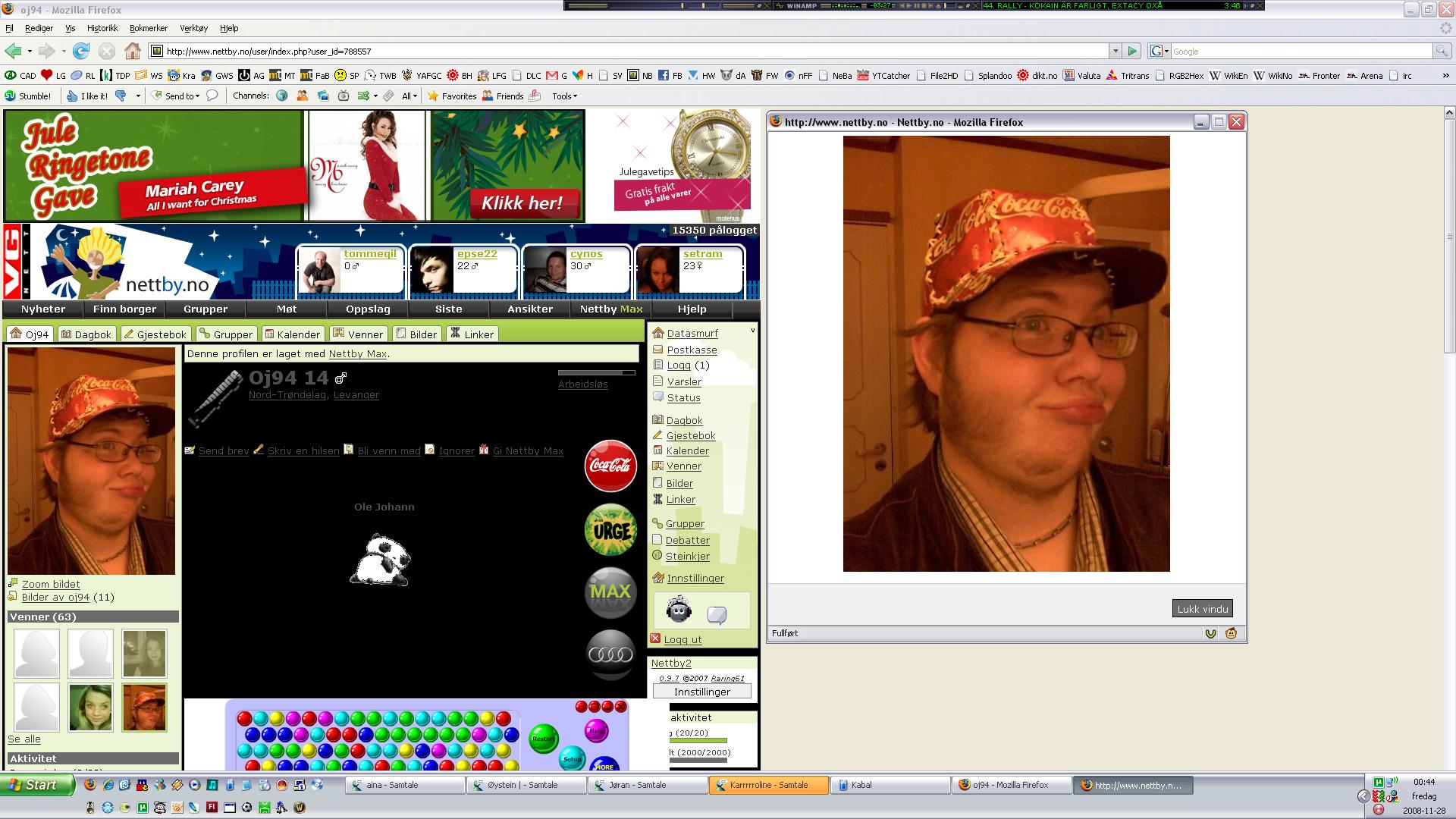
Task: Open the Bokmerker menu
Action: [149, 28]
